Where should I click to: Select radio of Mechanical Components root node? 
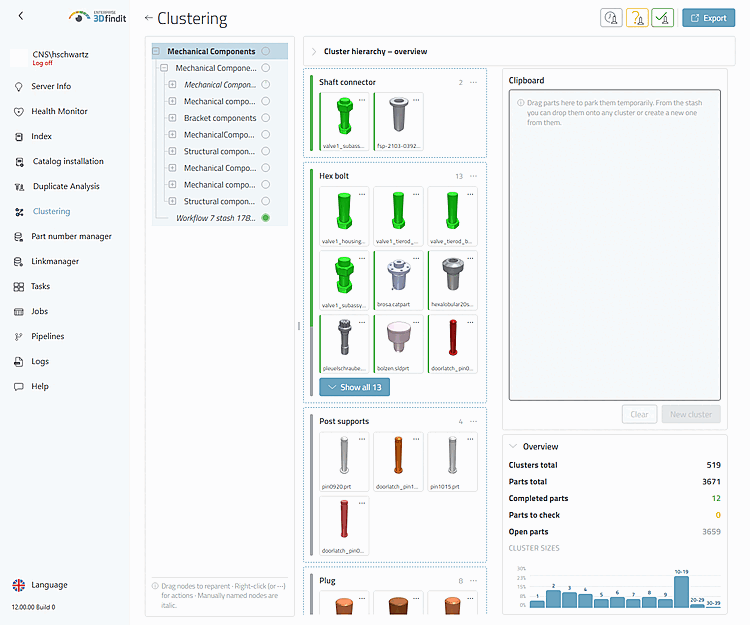(x=266, y=51)
